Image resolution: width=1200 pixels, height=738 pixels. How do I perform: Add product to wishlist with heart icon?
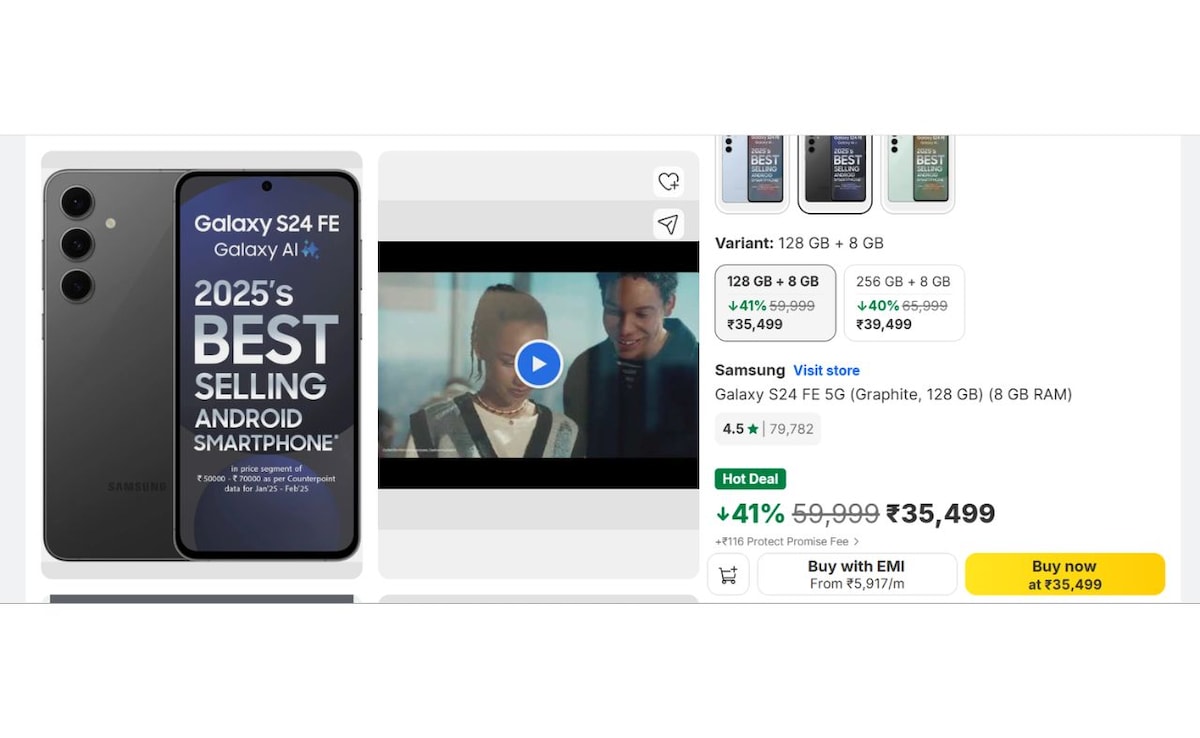pos(668,182)
